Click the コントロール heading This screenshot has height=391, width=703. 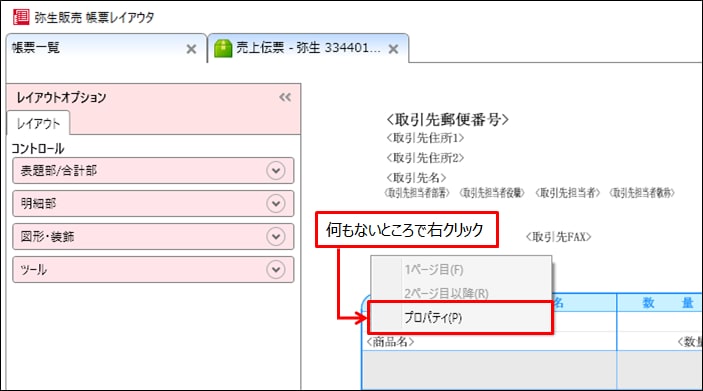[38, 148]
